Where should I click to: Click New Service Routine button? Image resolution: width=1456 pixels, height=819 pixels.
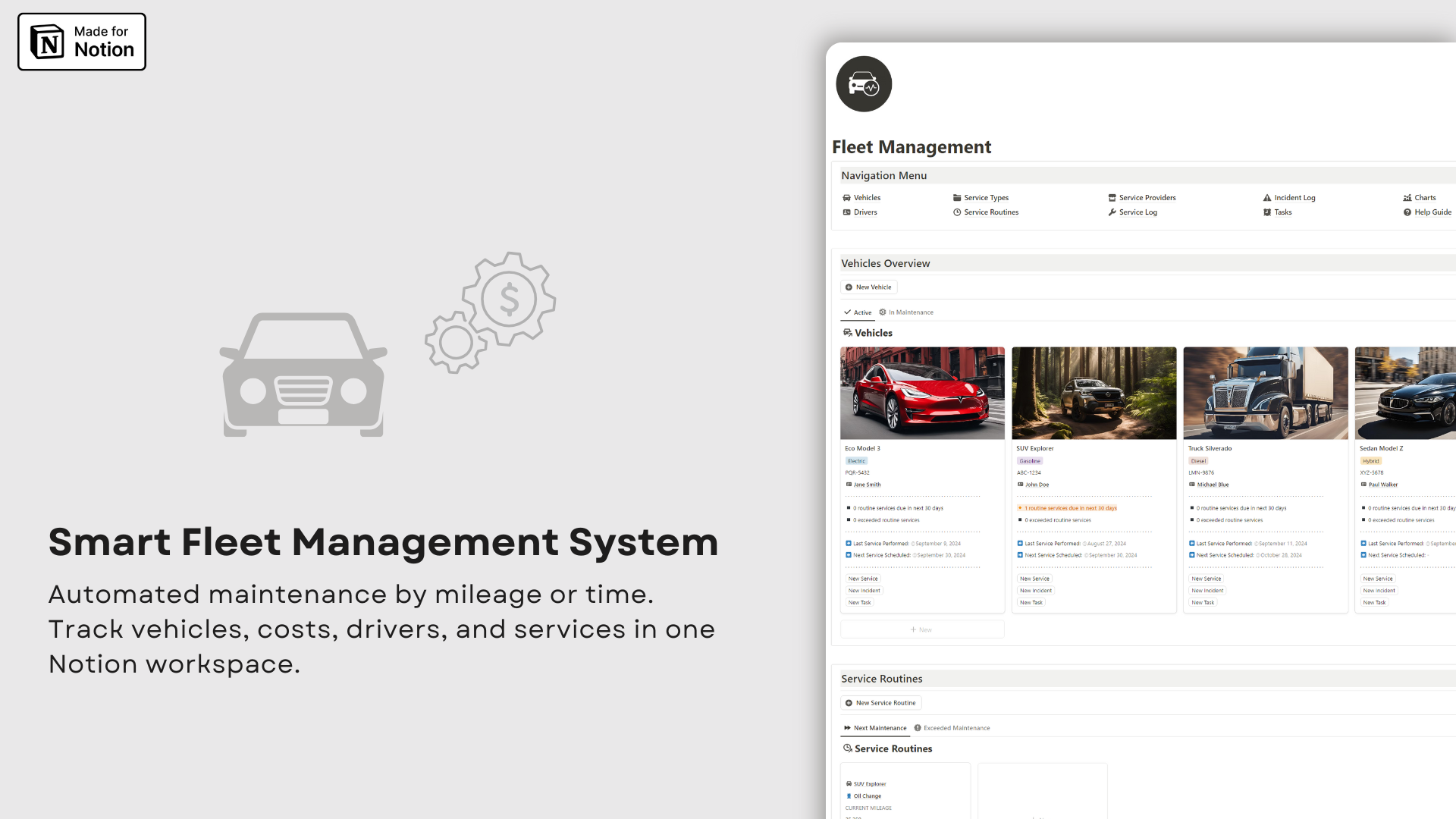pyautogui.click(x=880, y=702)
